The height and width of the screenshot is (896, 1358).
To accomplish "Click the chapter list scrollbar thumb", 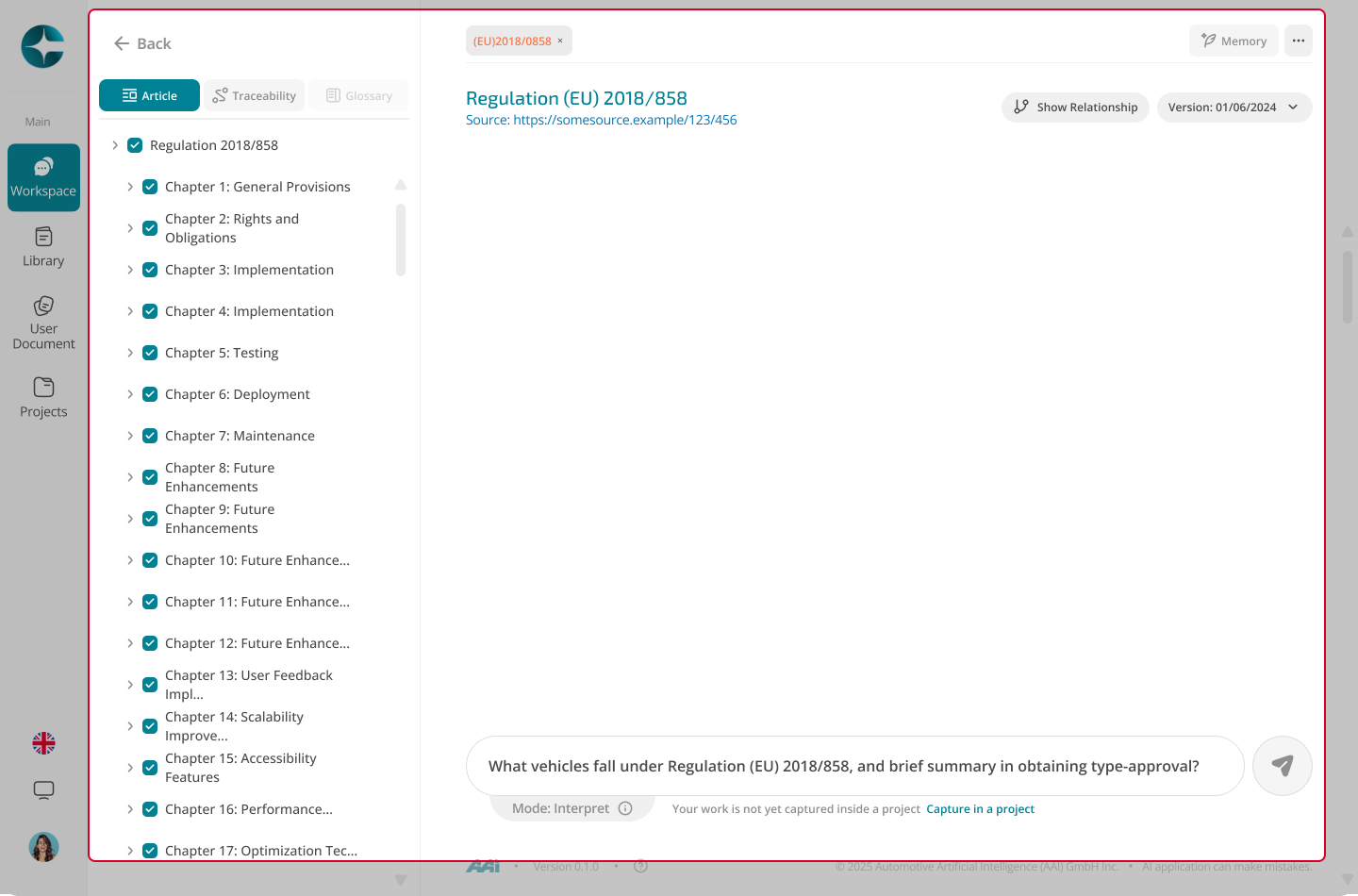I will pos(401,240).
